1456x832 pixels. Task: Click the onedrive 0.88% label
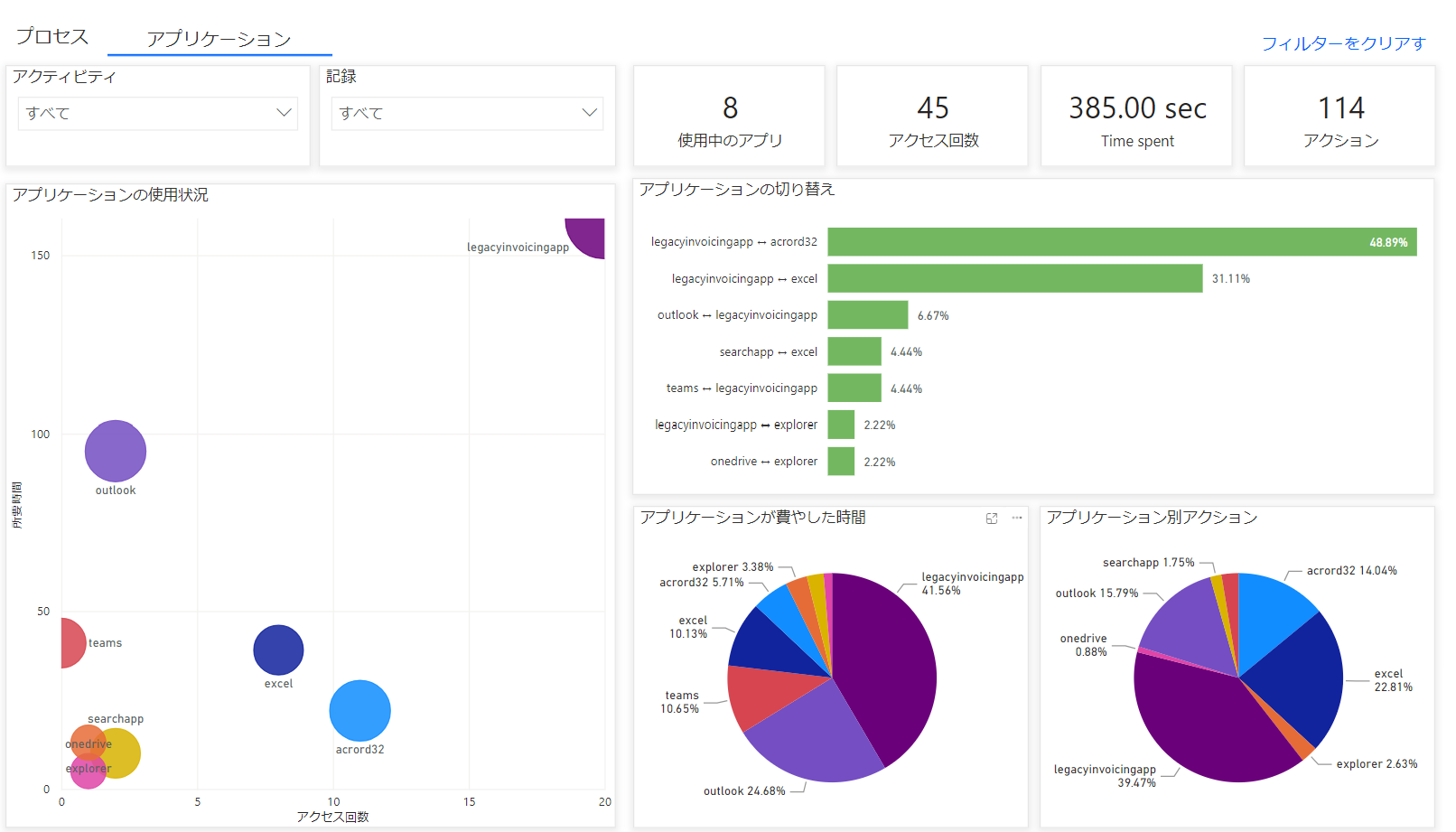point(1083,645)
